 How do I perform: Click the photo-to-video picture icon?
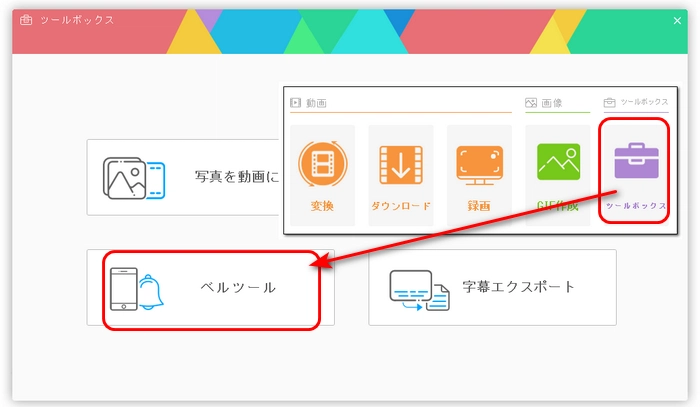point(134,178)
